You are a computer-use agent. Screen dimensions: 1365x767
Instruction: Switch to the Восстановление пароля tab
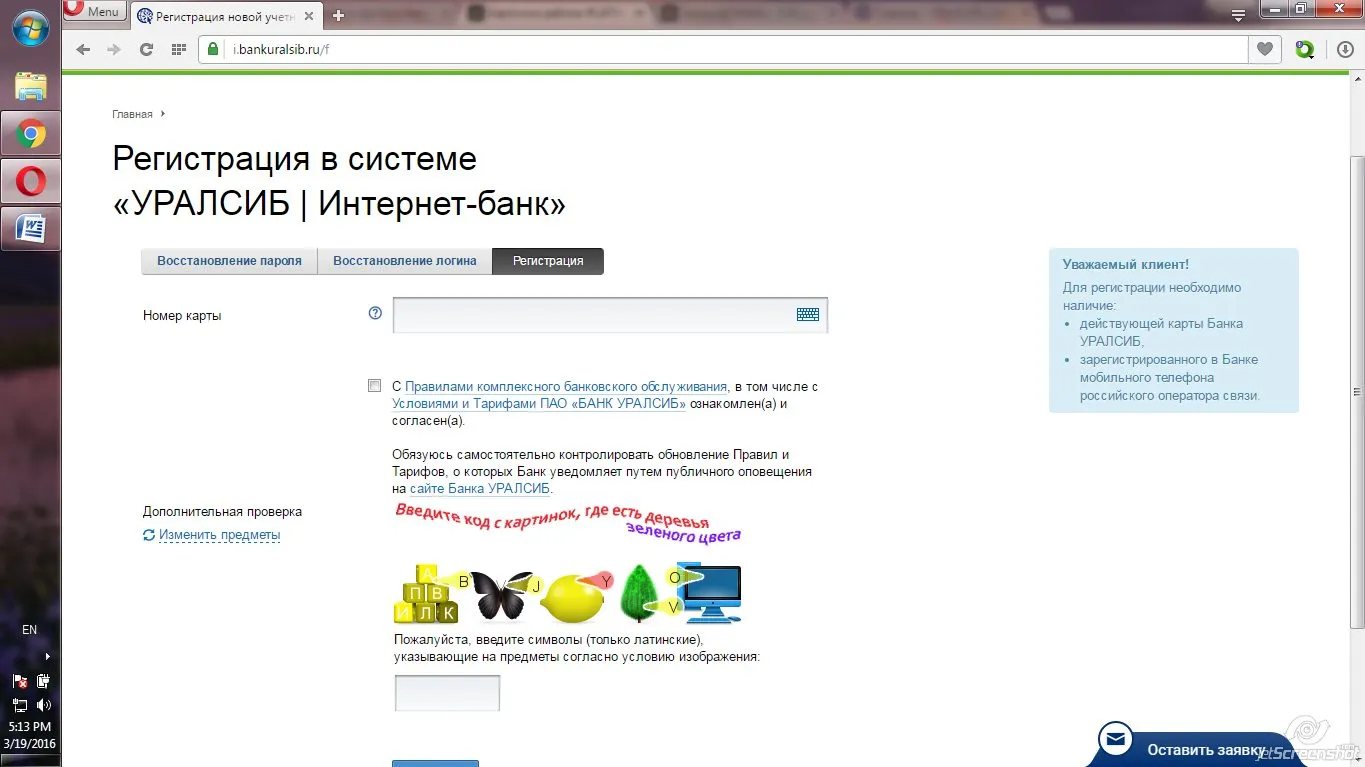coord(229,261)
